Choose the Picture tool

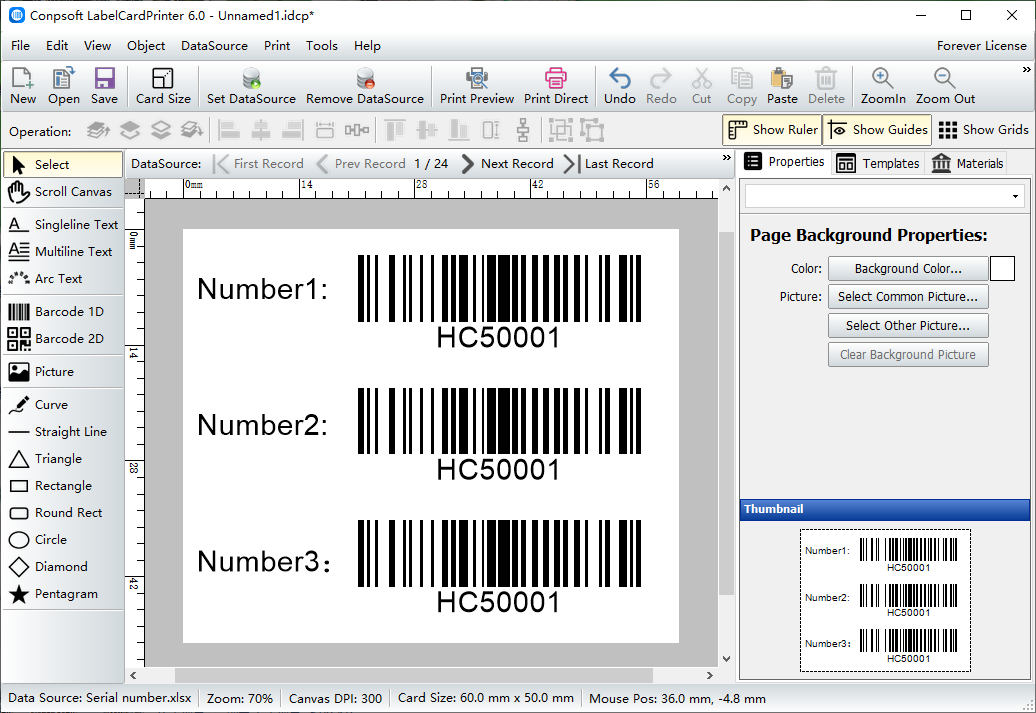coord(61,371)
